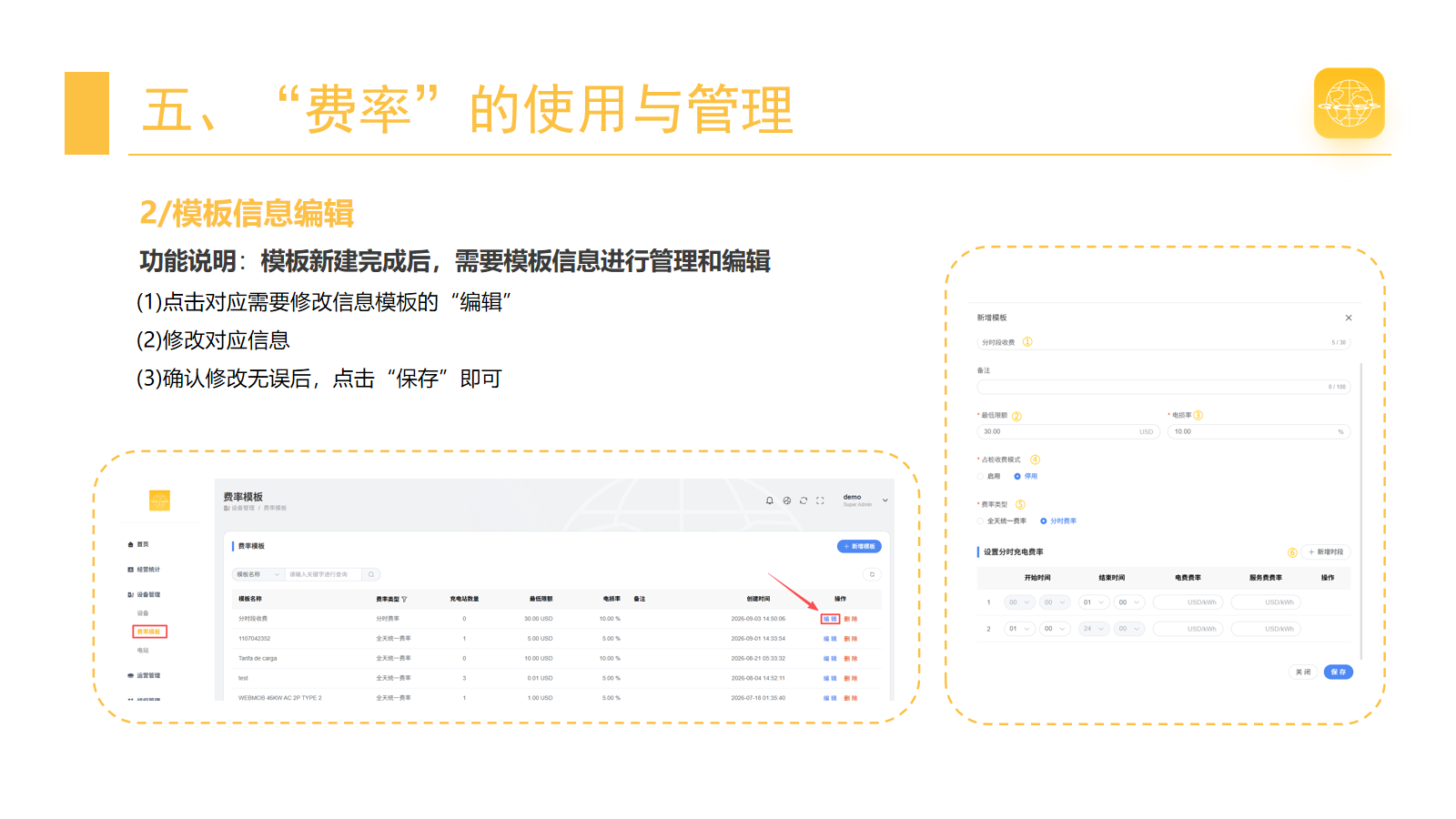This screenshot has width=1456, height=819.
Task: Click row 1 电费费率 USD/kWh input
Action: coord(1188,602)
